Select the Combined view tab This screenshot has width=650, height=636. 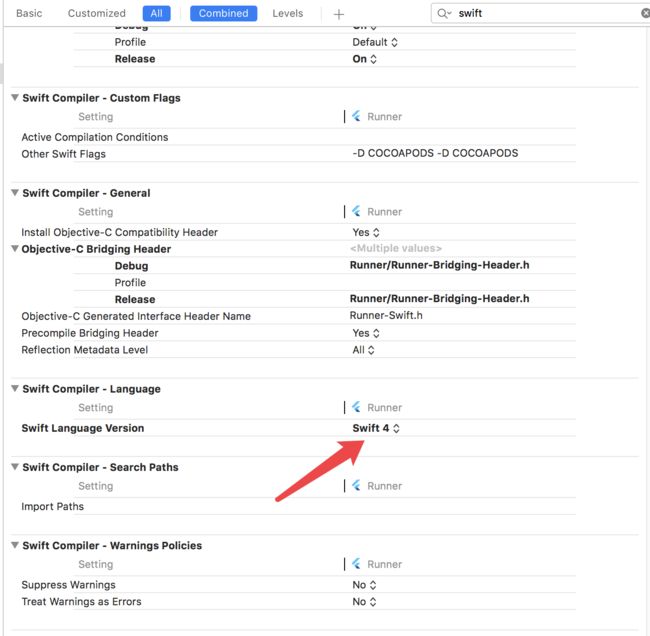223,13
